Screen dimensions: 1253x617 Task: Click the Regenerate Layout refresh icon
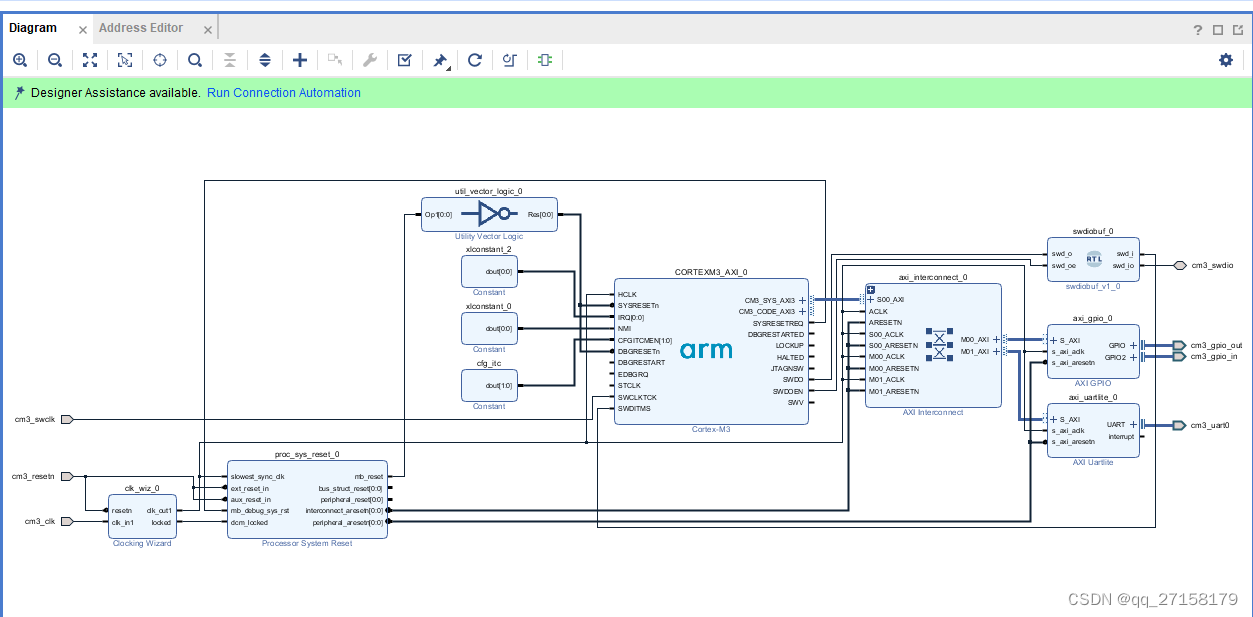pyautogui.click(x=475, y=60)
